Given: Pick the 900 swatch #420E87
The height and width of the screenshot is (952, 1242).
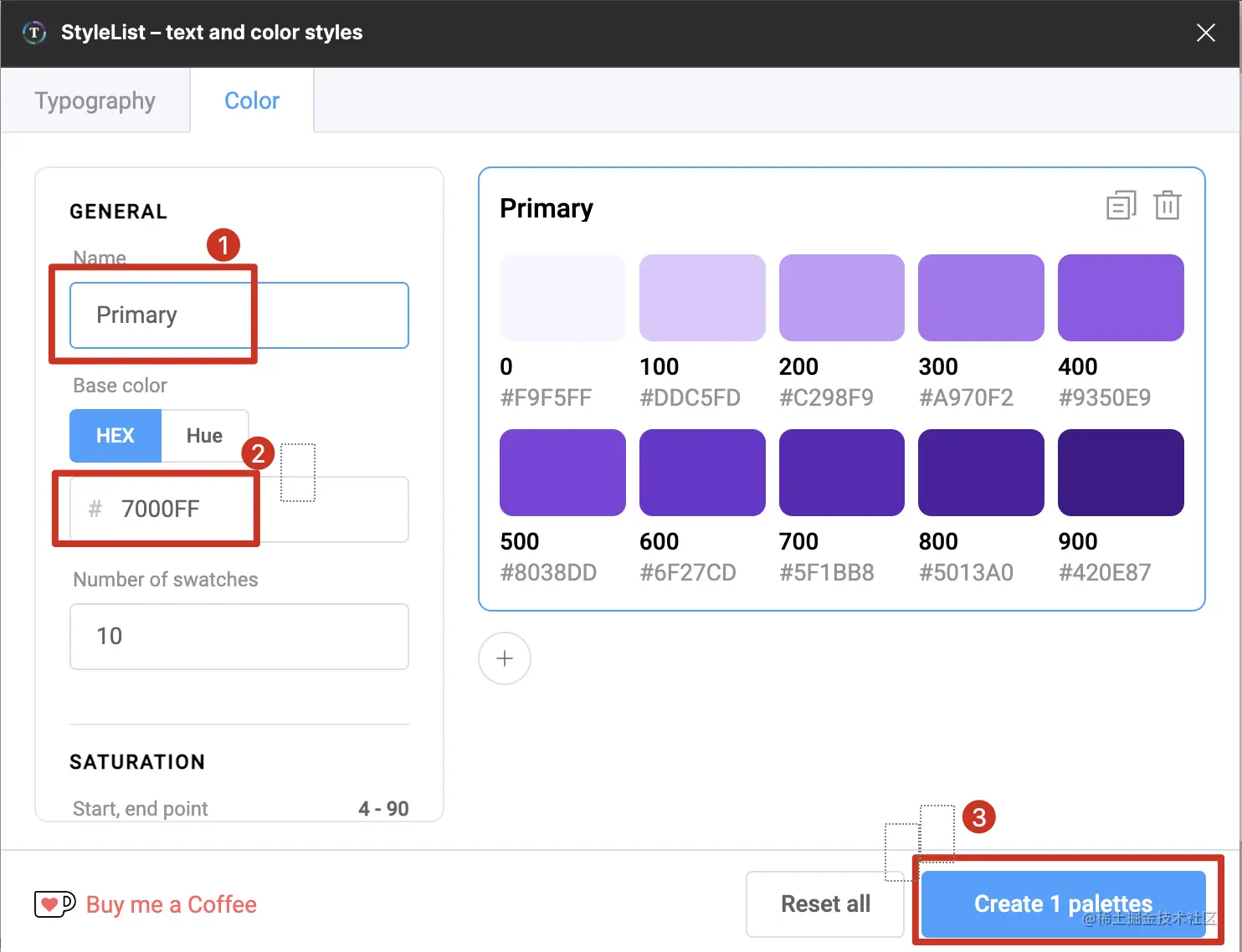Looking at the screenshot, I should coord(1121,473).
